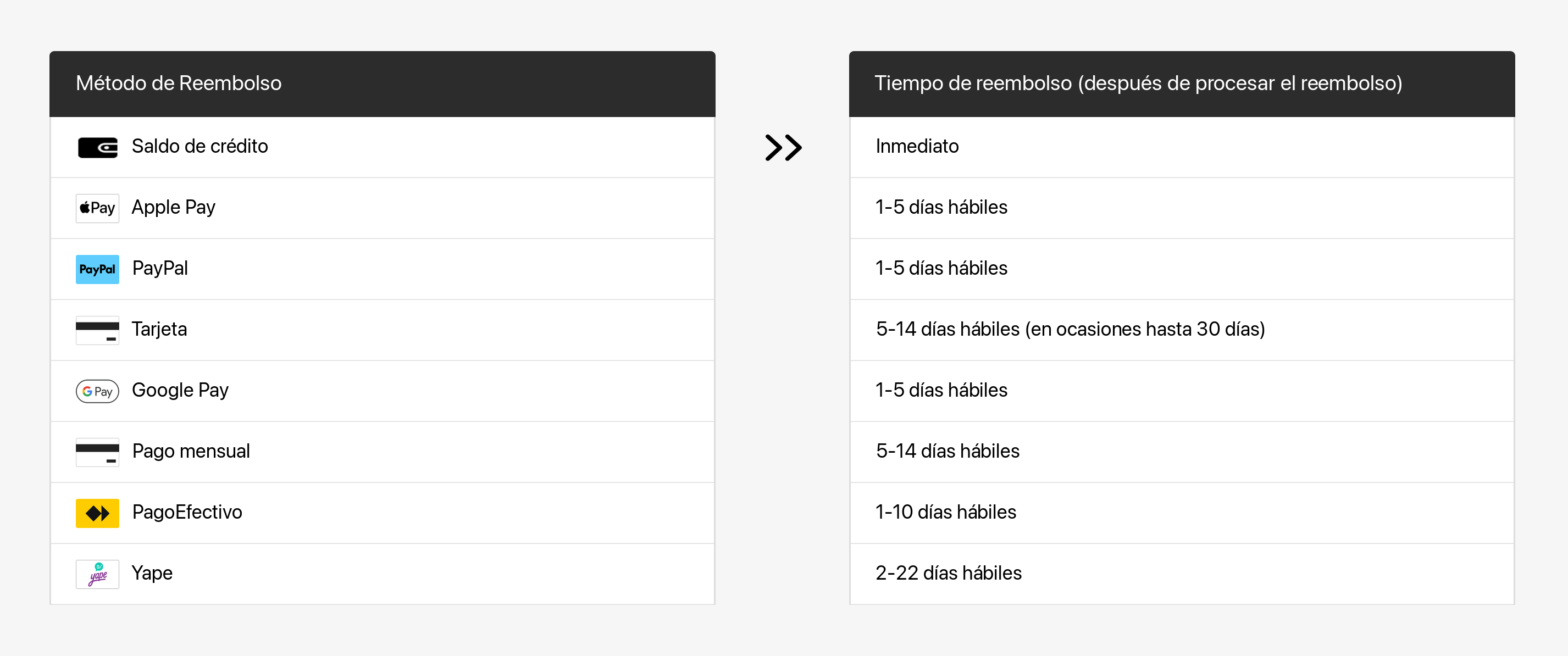Select the Inmediato refund time cell
The image size is (1568, 656).
pyautogui.click(x=917, y=147)
